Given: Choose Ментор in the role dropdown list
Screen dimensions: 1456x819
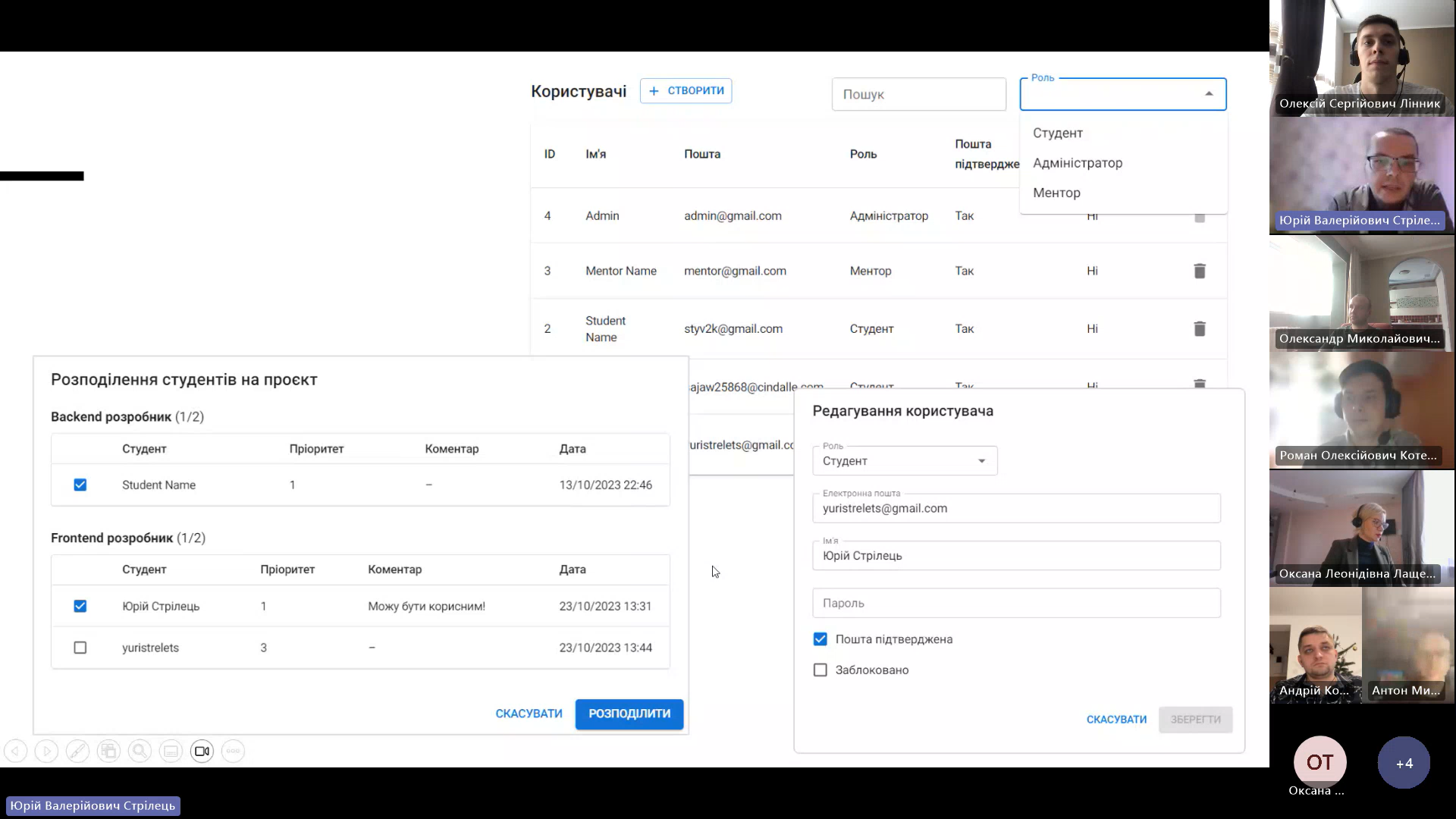Looking at the screenshot, I should click(x=1056, y=193).
